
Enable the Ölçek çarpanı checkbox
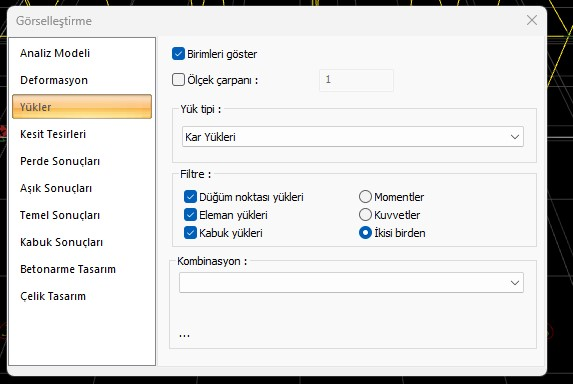[178, 80]
